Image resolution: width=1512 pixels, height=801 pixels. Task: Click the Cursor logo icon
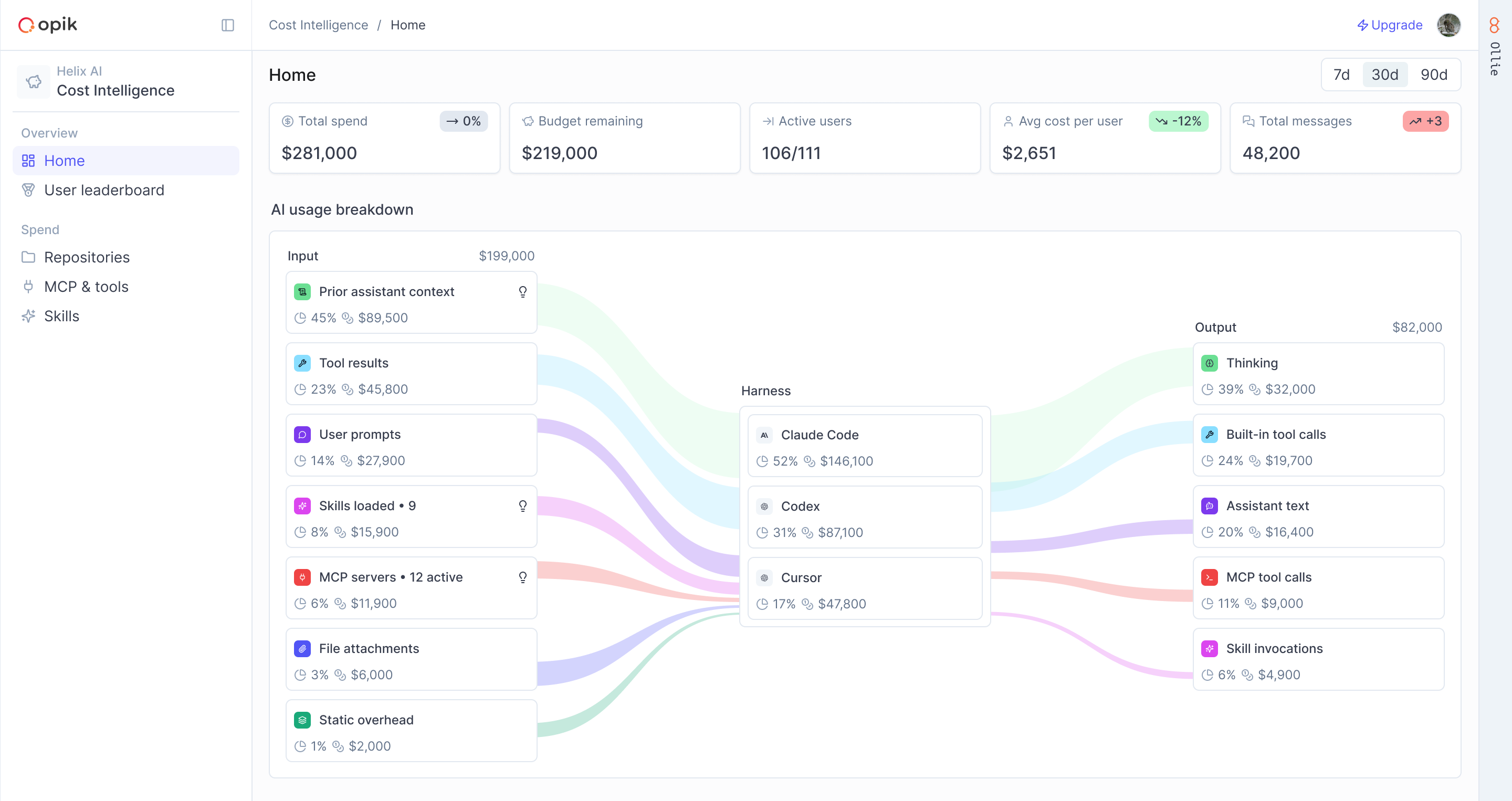point(764,578)
